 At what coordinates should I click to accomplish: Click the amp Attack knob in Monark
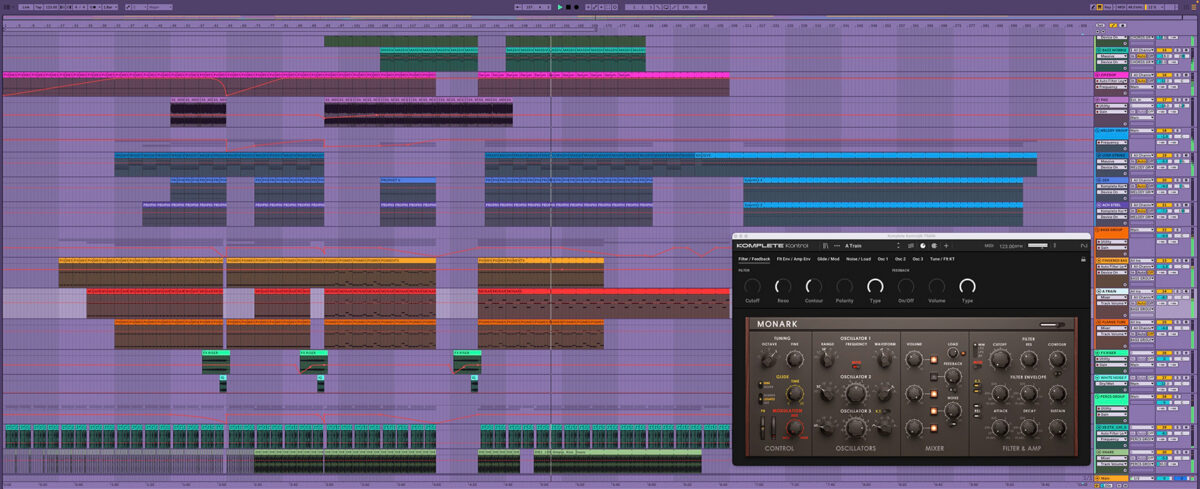[1000, 427]
